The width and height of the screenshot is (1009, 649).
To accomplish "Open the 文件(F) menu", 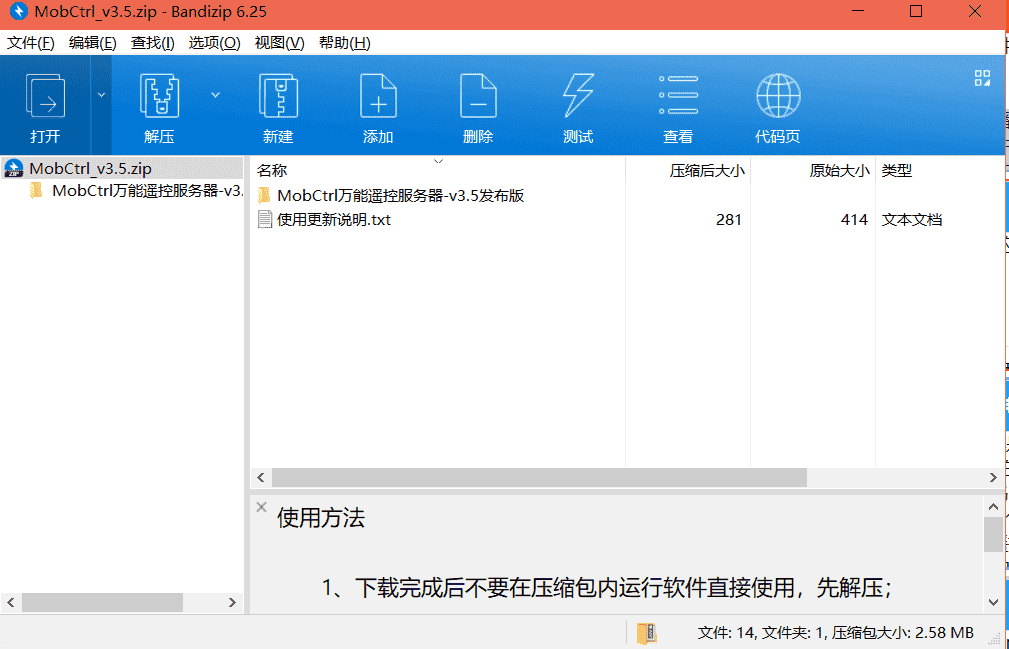I will click(30, 43).
